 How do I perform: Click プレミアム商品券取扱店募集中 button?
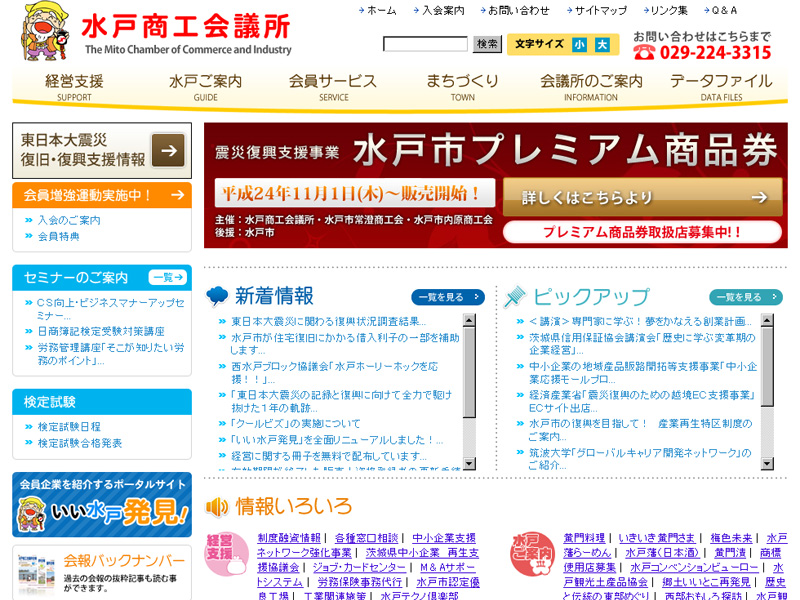[x=642, y=232]
